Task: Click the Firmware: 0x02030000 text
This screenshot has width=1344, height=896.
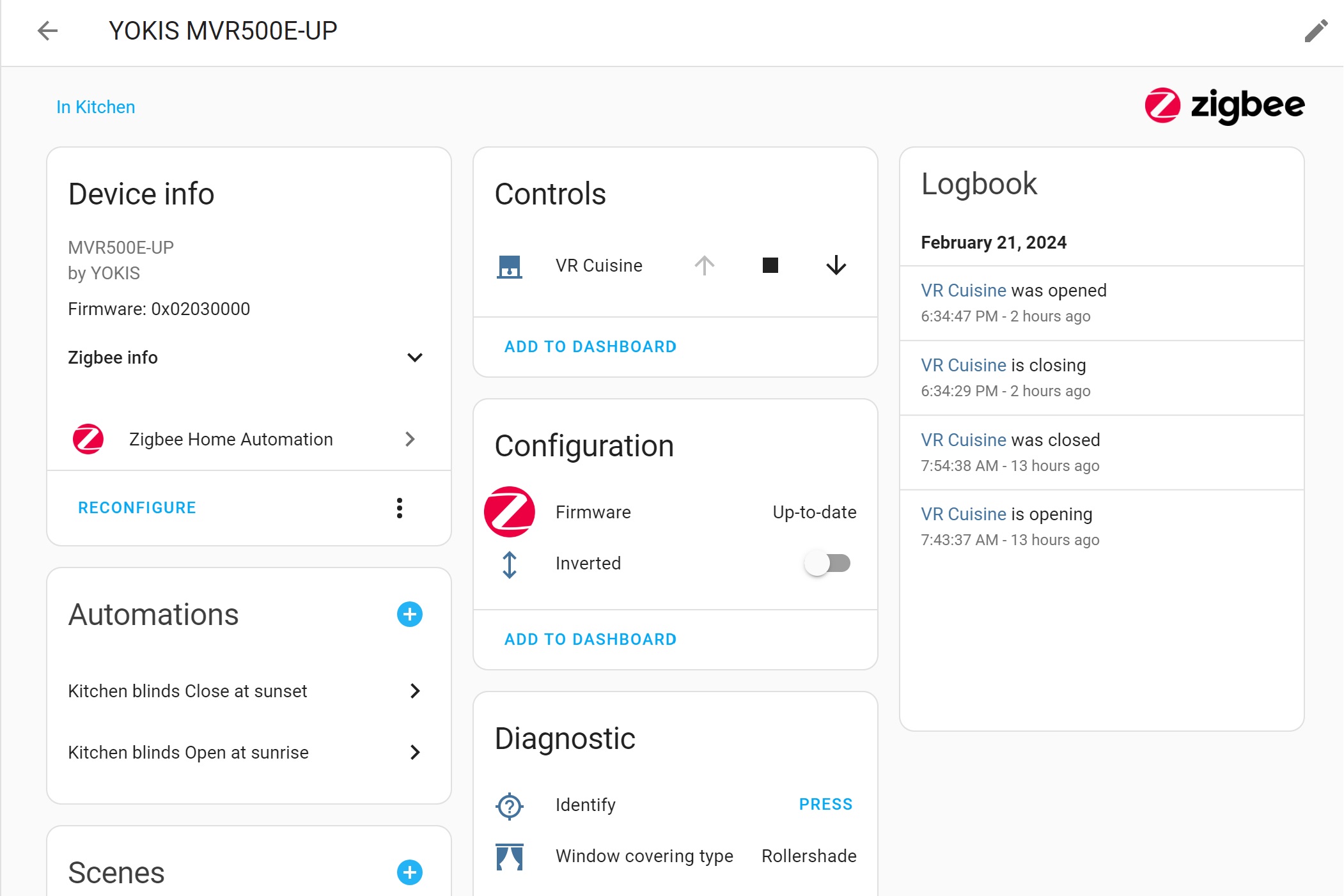Action: coord(159,309)
